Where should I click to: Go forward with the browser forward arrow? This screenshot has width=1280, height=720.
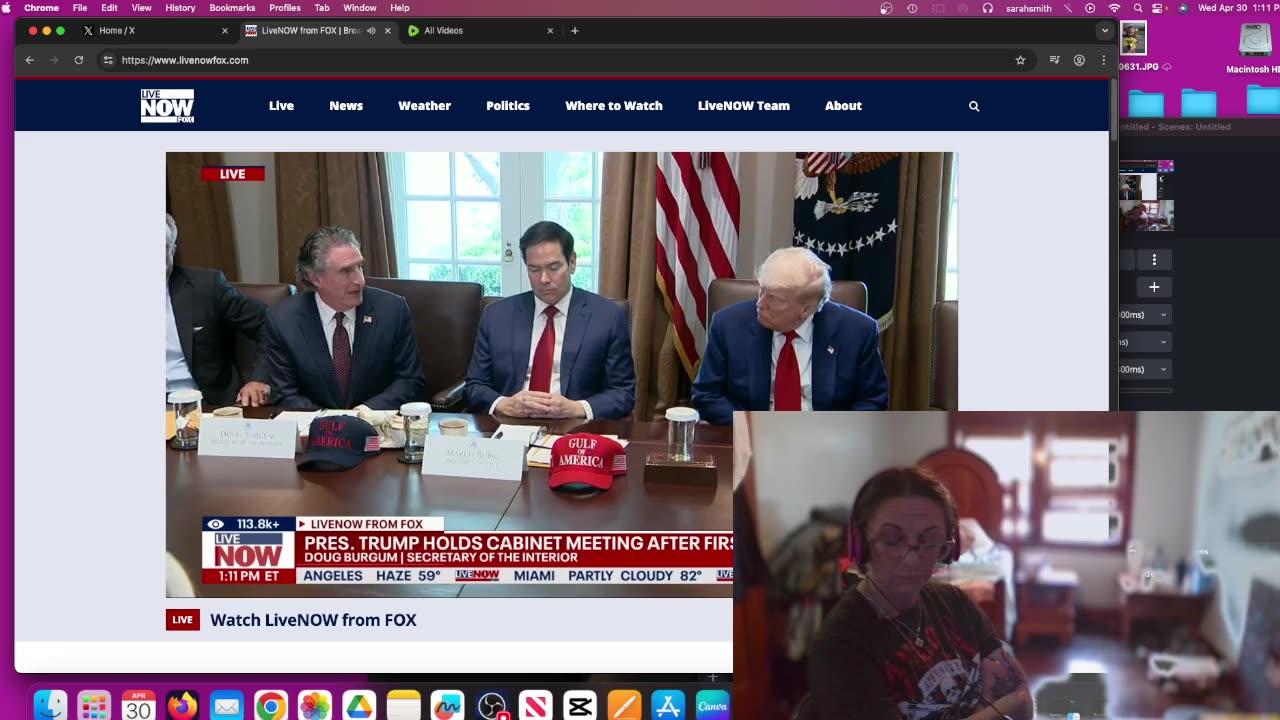tap(54, 60)
